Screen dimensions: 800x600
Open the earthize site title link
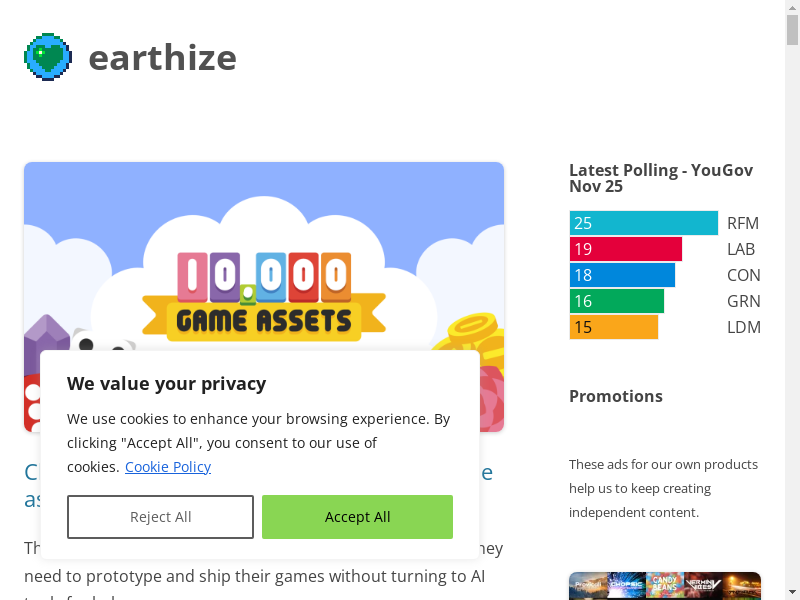point(162,58)
